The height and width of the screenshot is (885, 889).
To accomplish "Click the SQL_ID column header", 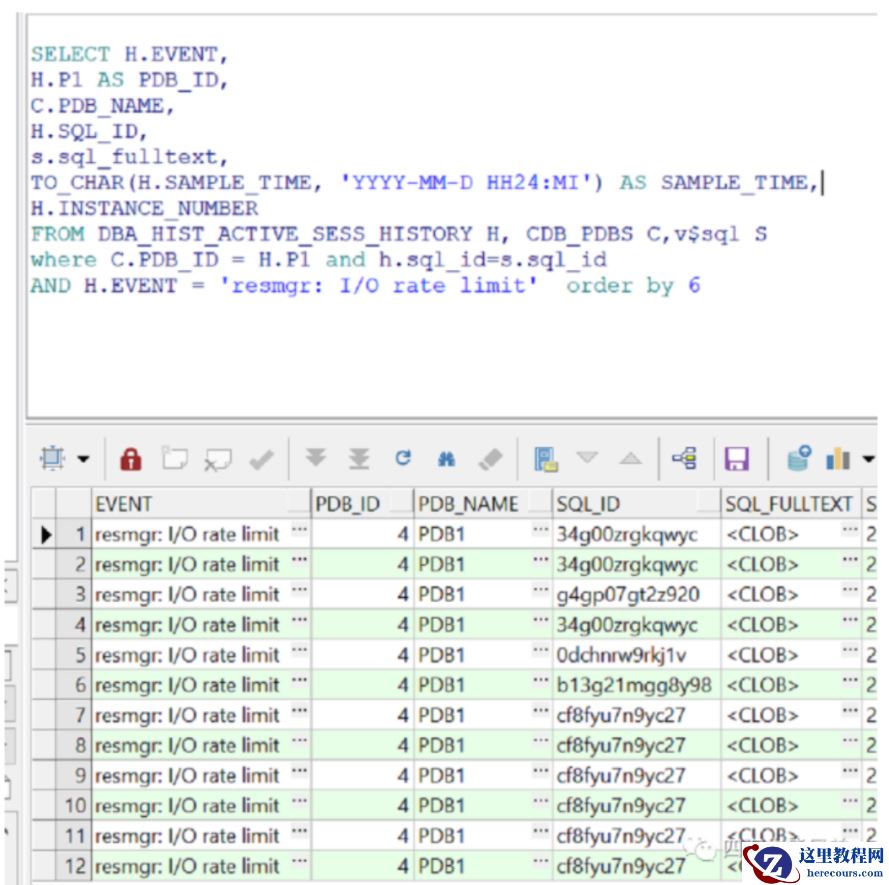I will pos(637,503).
